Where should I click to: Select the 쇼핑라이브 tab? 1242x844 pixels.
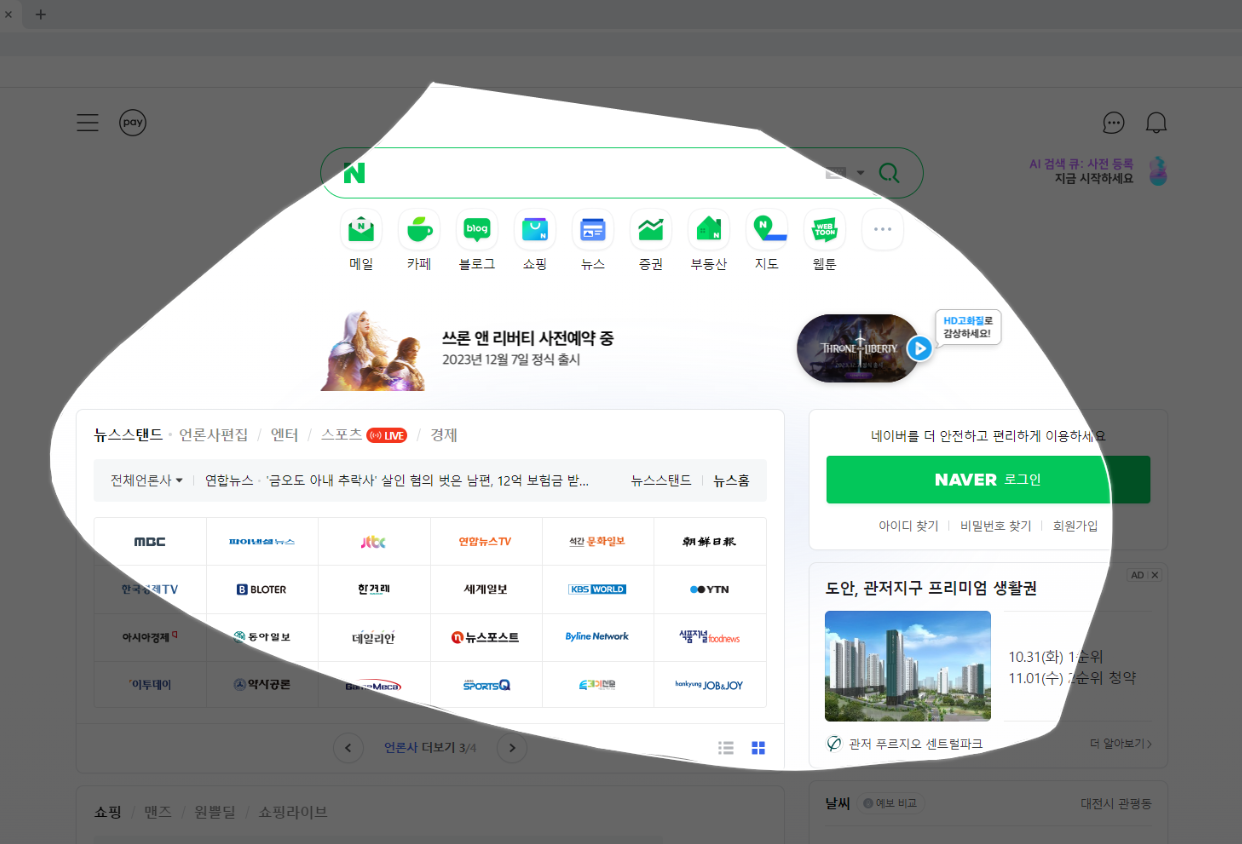point(293,812)
